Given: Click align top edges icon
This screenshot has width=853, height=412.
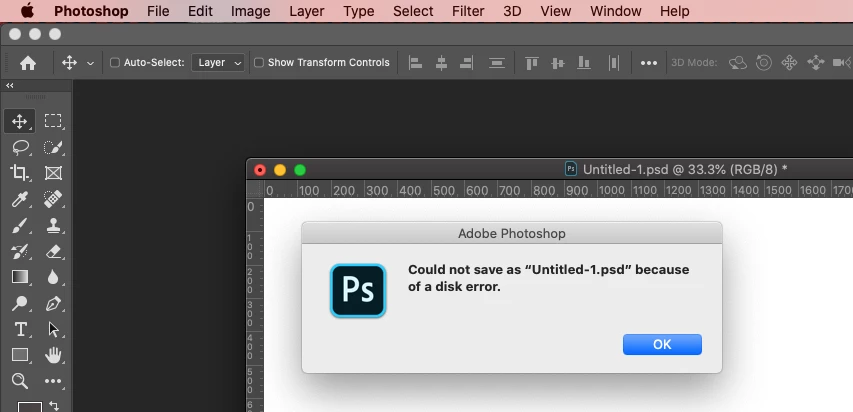Looking at the screenshot, I should (x=531, y=63).
